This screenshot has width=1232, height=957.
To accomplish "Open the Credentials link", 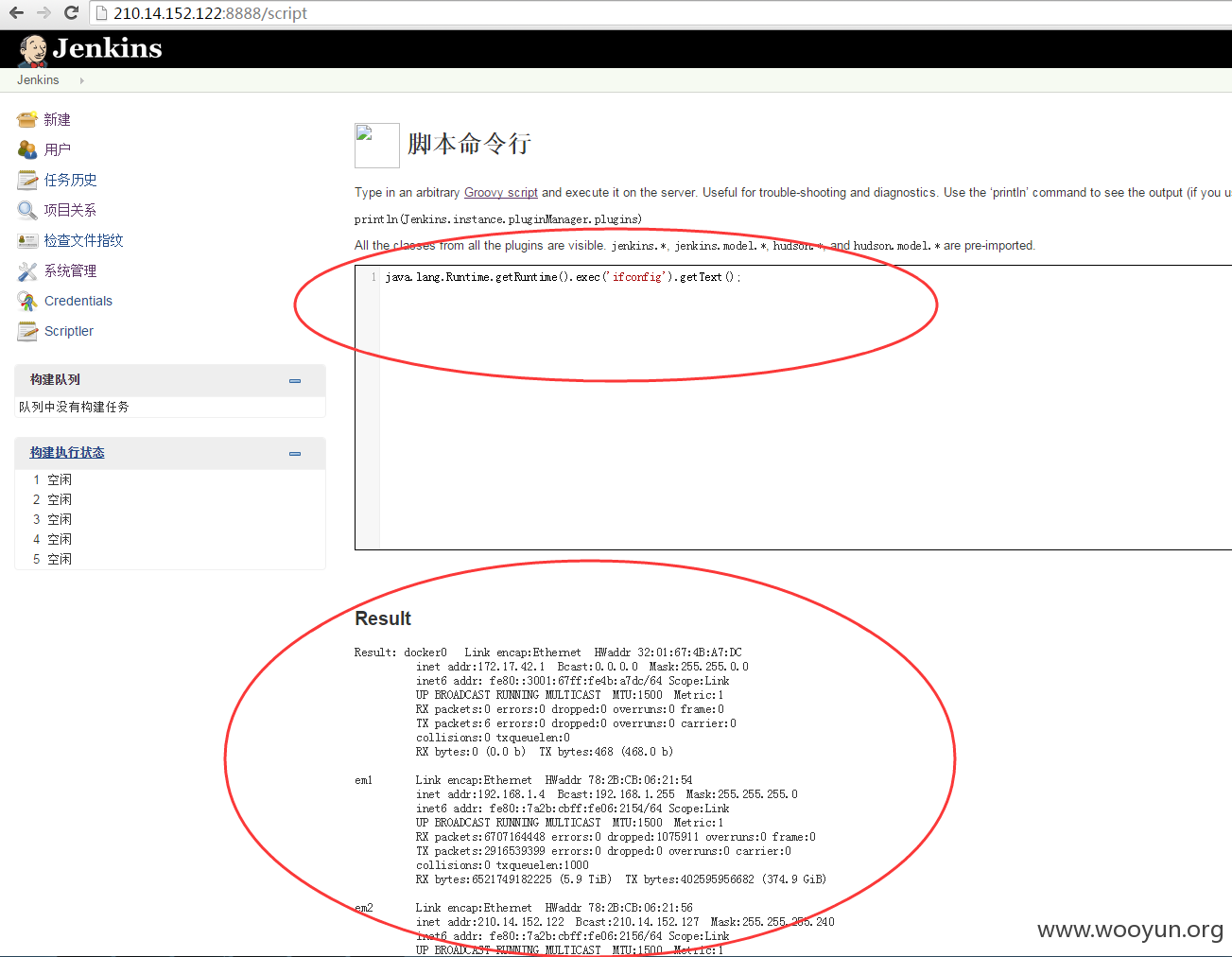I will click(x=78, y=301).
